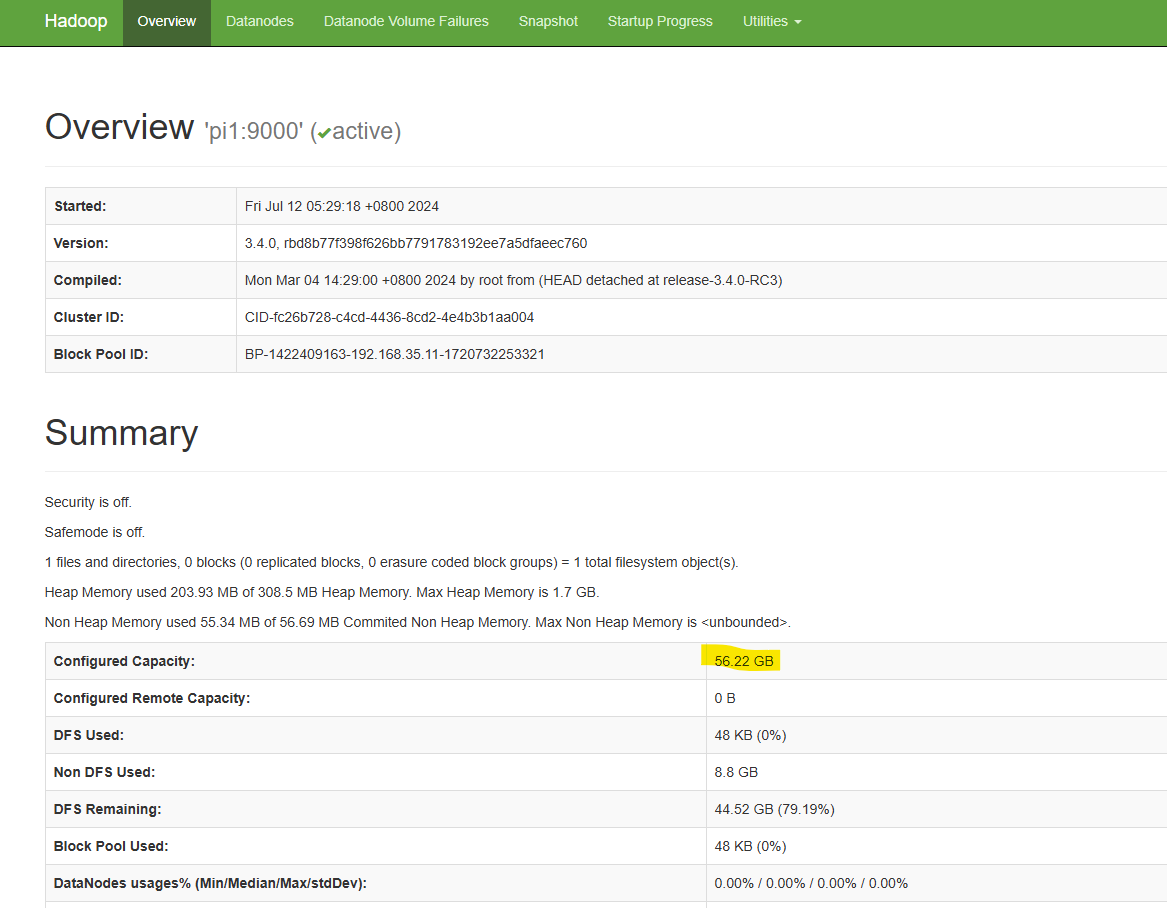Select the 44.52 GB (79.19%) value

(x=774, y=809)
